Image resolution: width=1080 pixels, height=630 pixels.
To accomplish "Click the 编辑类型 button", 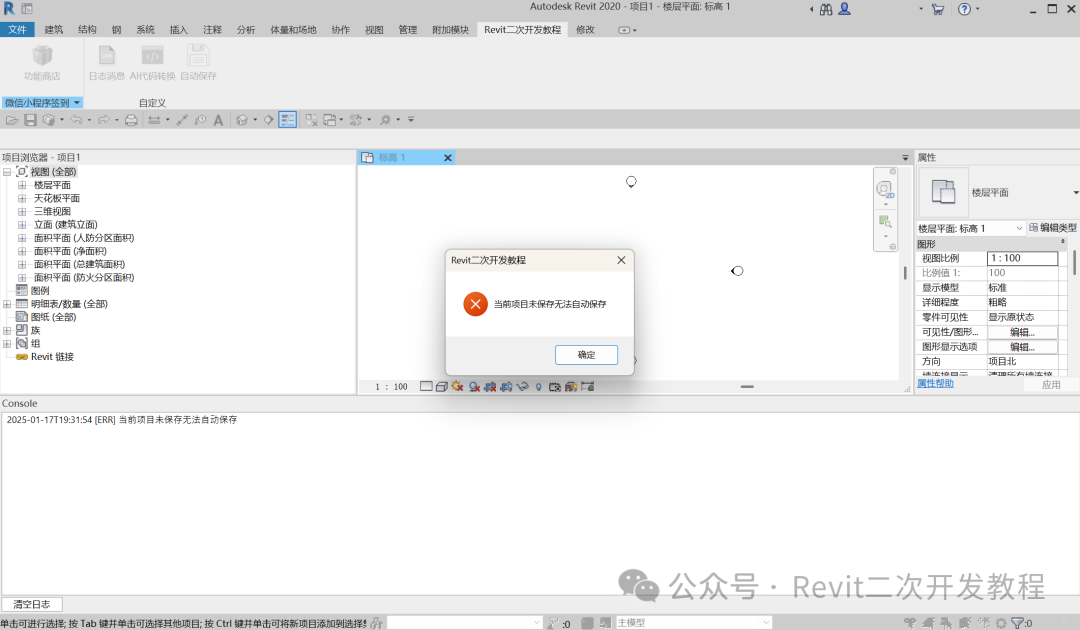I will (1052, 228).
